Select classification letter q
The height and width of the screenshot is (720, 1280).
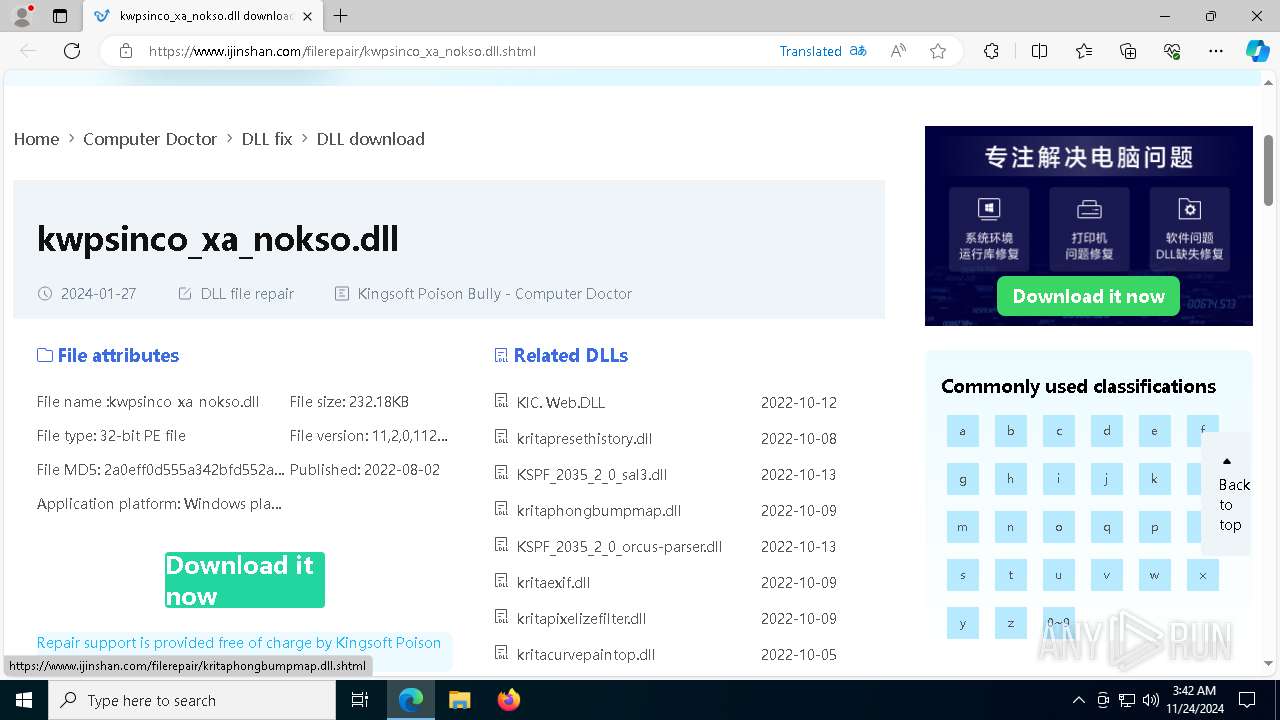(1107, 527)
